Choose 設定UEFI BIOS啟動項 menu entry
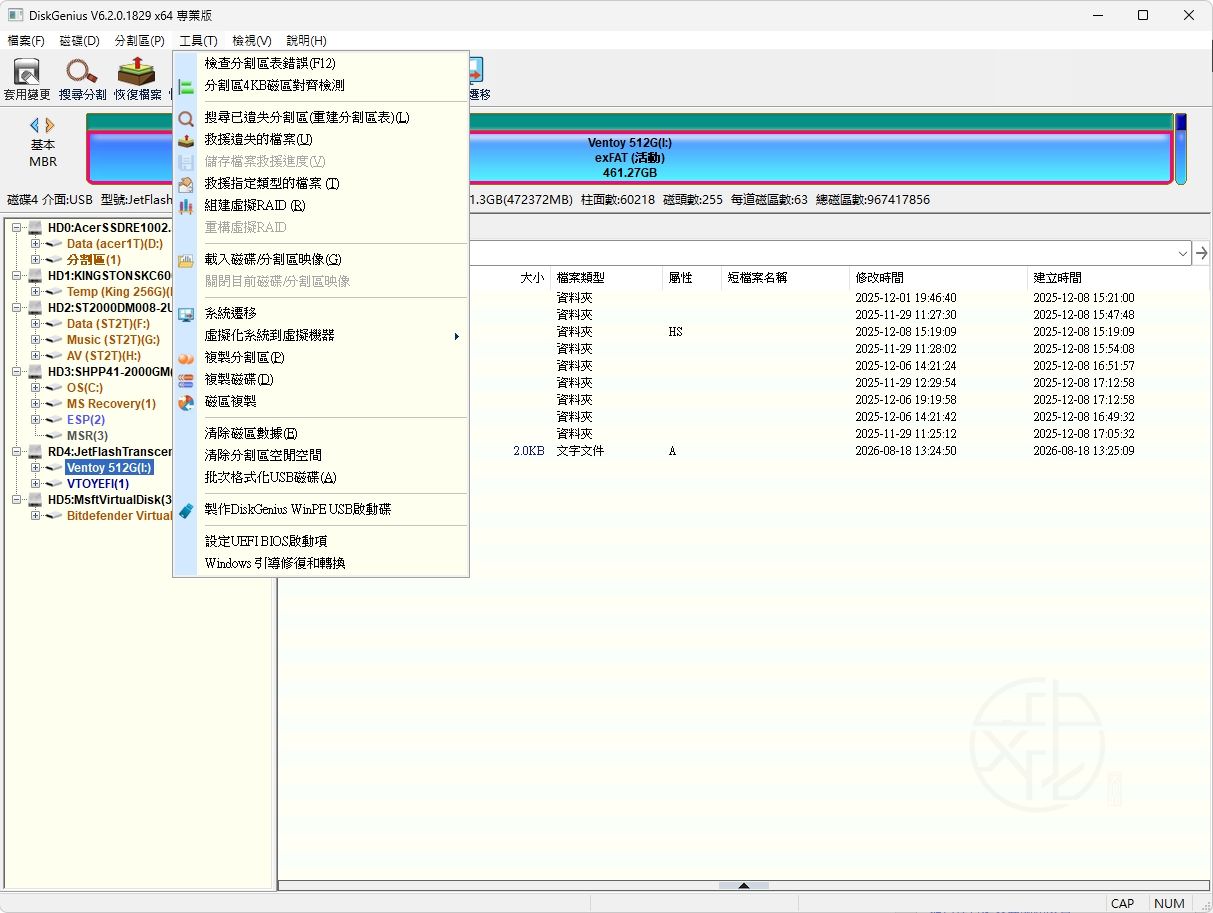The image size is (1213, 913). 321,541
